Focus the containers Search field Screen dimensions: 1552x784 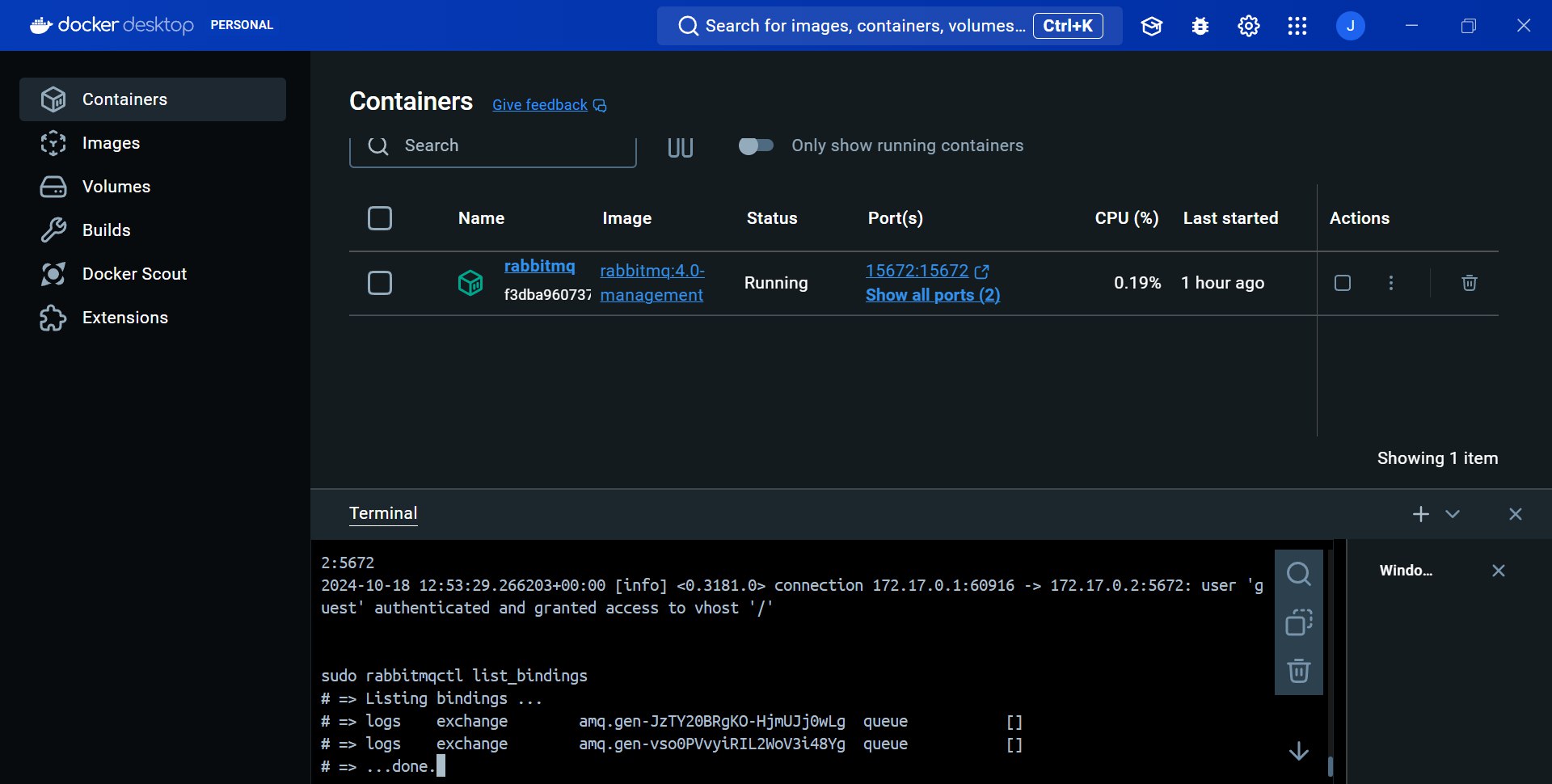tap(493, 146)
